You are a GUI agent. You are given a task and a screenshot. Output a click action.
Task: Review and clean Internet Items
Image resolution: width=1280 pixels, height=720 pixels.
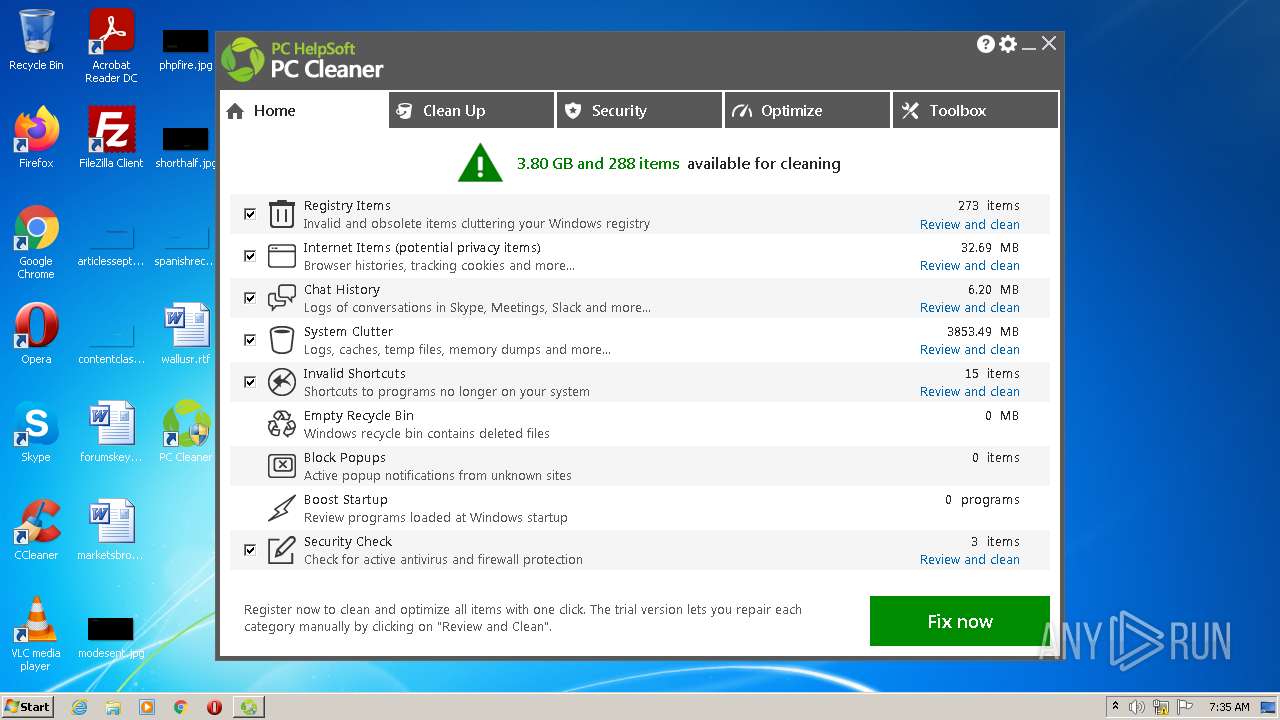click(970, 266)
